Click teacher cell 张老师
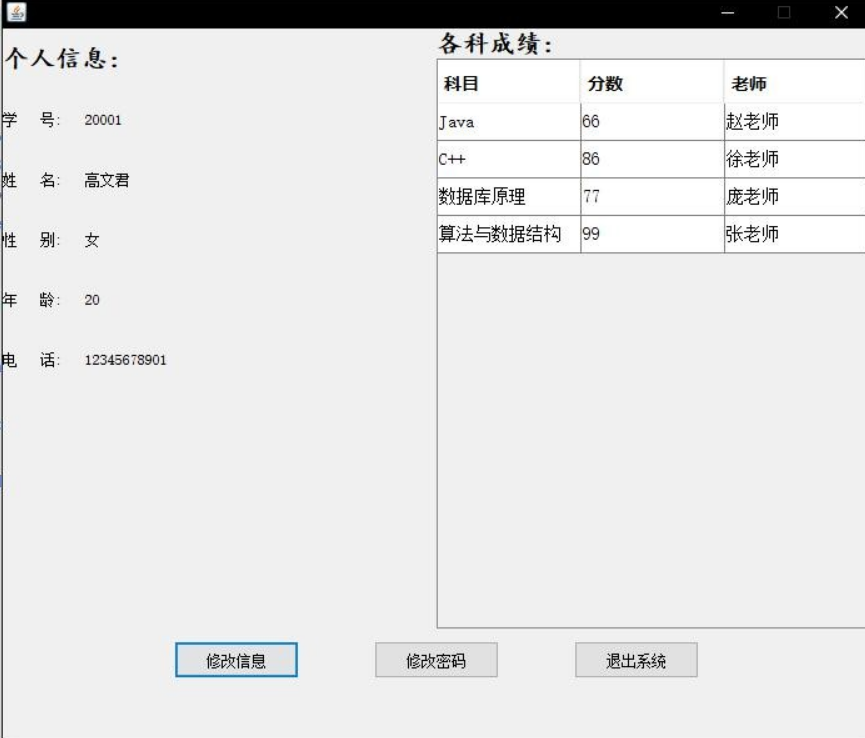 click(x=794, y=234)
